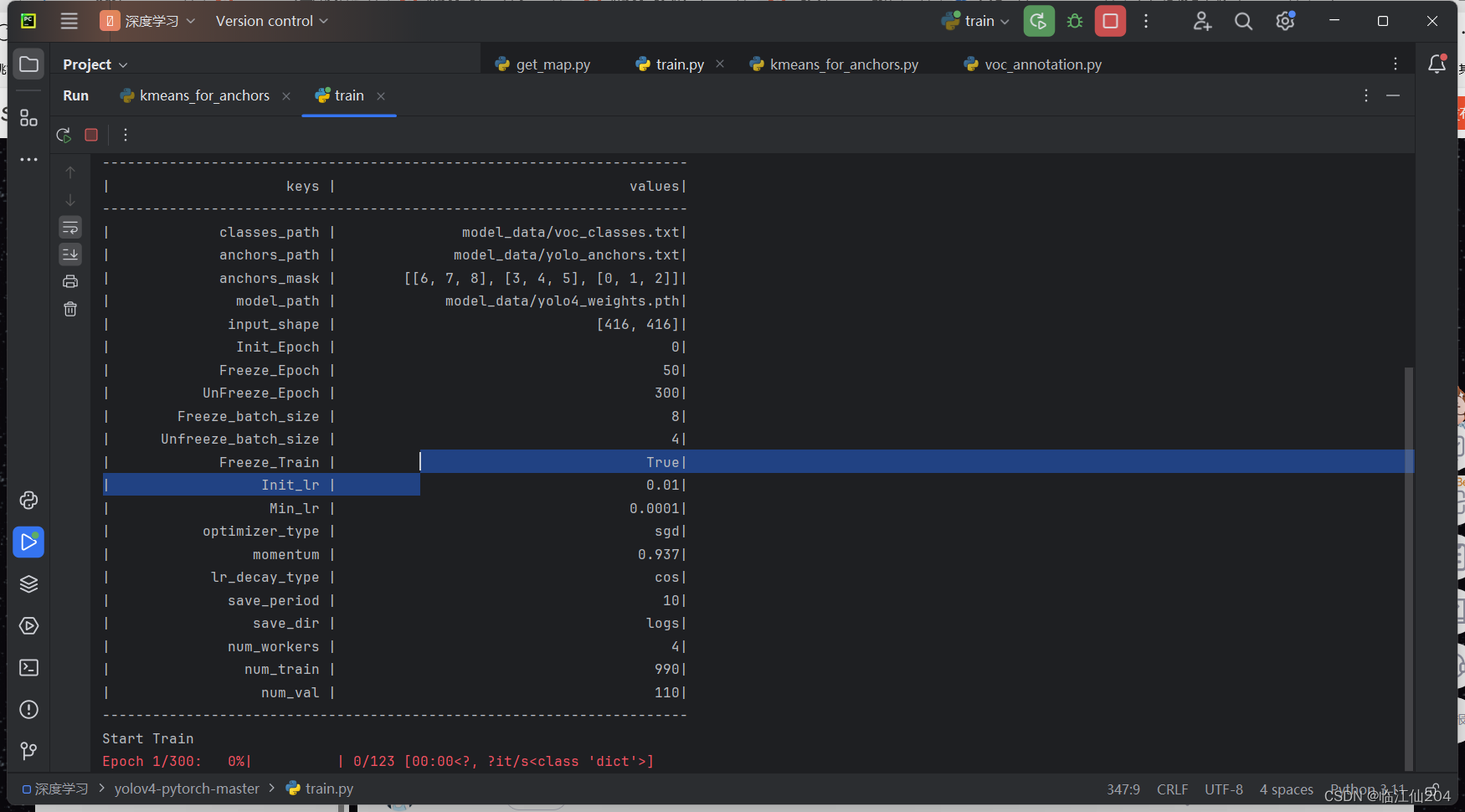Open the Services tool window

tap(28, 626)
